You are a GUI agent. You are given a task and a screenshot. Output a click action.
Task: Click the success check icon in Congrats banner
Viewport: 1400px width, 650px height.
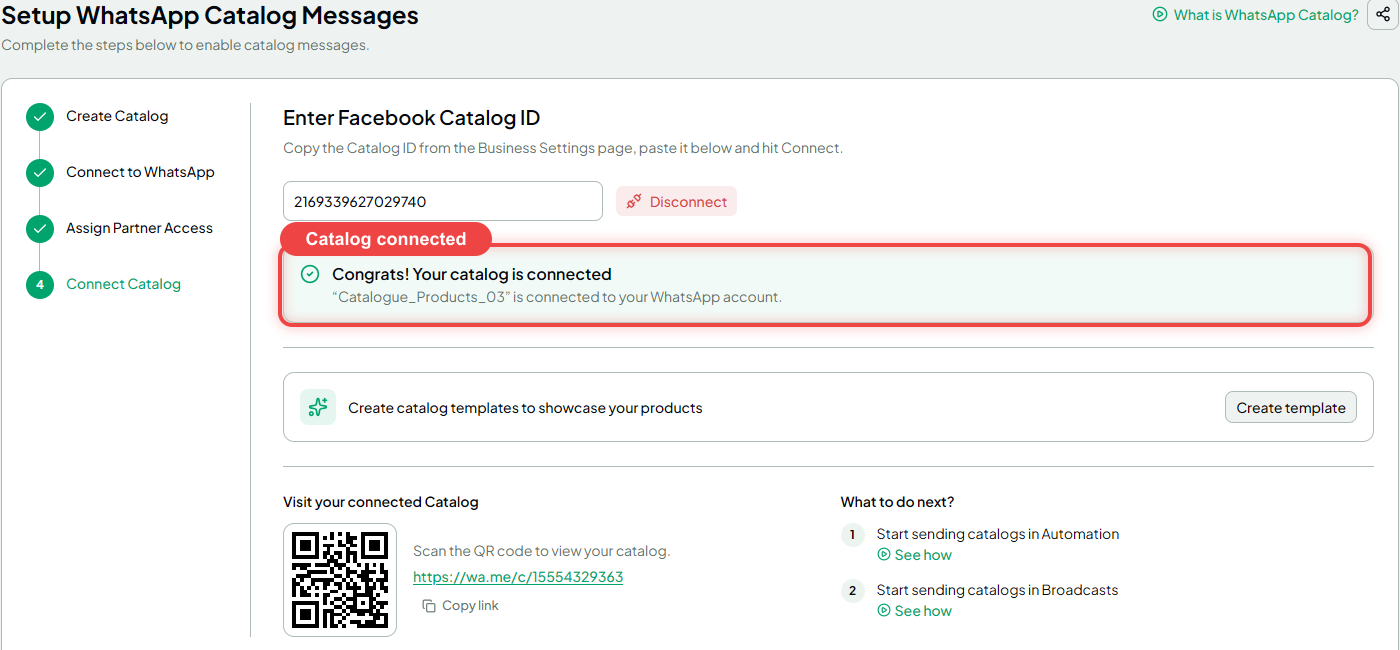[x=310, y=274]
